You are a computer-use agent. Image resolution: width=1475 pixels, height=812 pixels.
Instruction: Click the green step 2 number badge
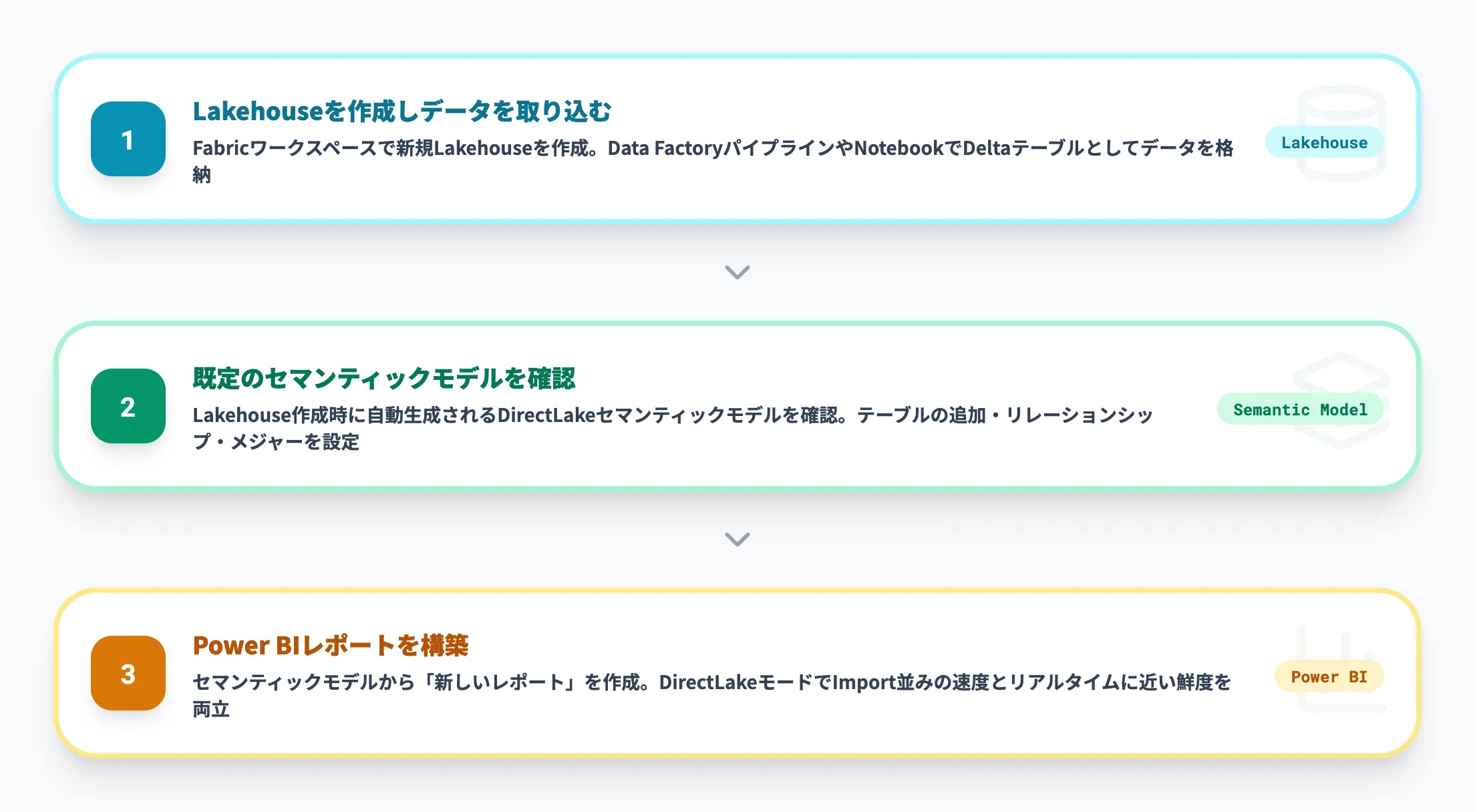click(x=128, y=406)
